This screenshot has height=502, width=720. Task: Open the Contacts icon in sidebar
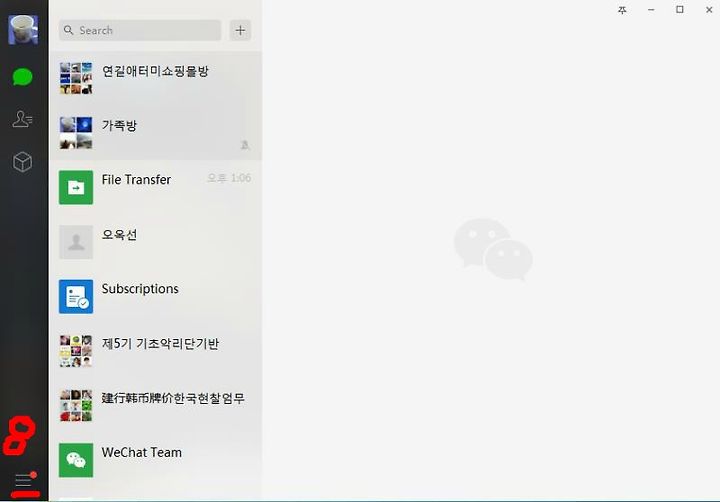click(22, 119)
